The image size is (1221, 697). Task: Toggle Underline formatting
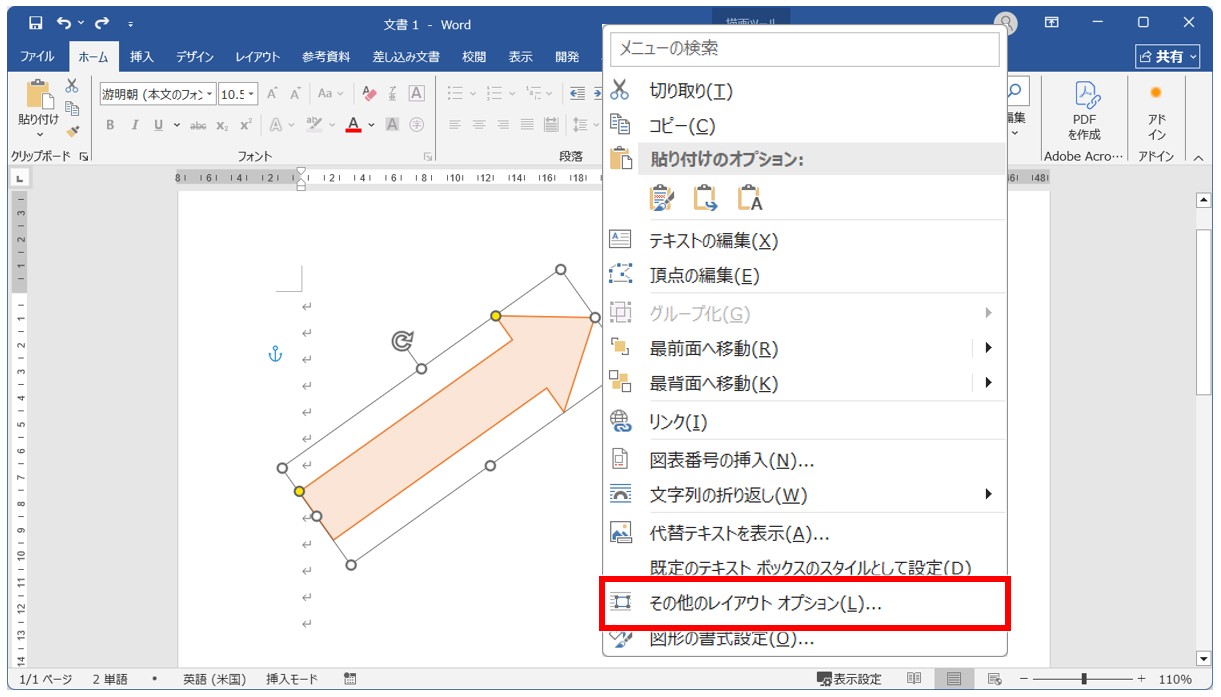click(x=158, y=125)
